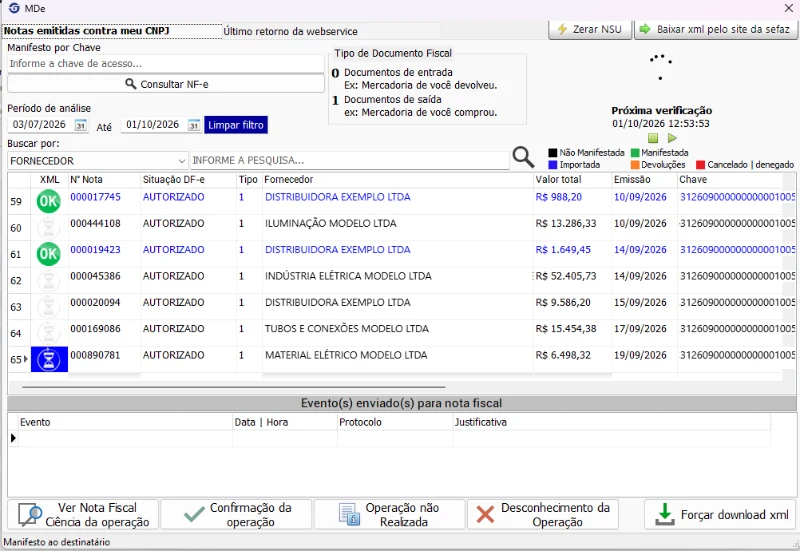This screenshot has height=551, width=800.
Task: Switch to Último retorno da webservice tab
Action: coord(290,31)
